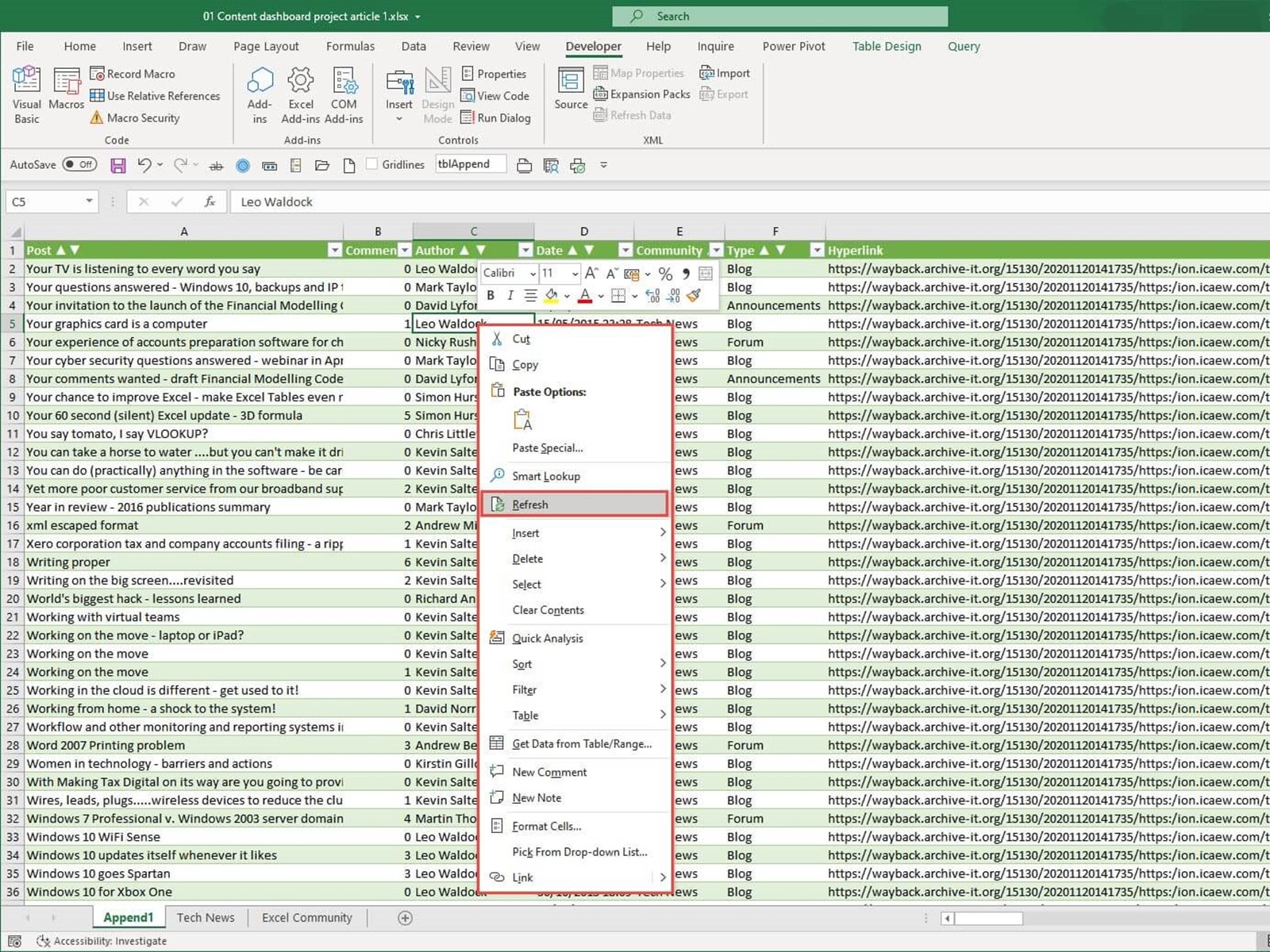Open XML Source pane

click(x=571, y=89)
